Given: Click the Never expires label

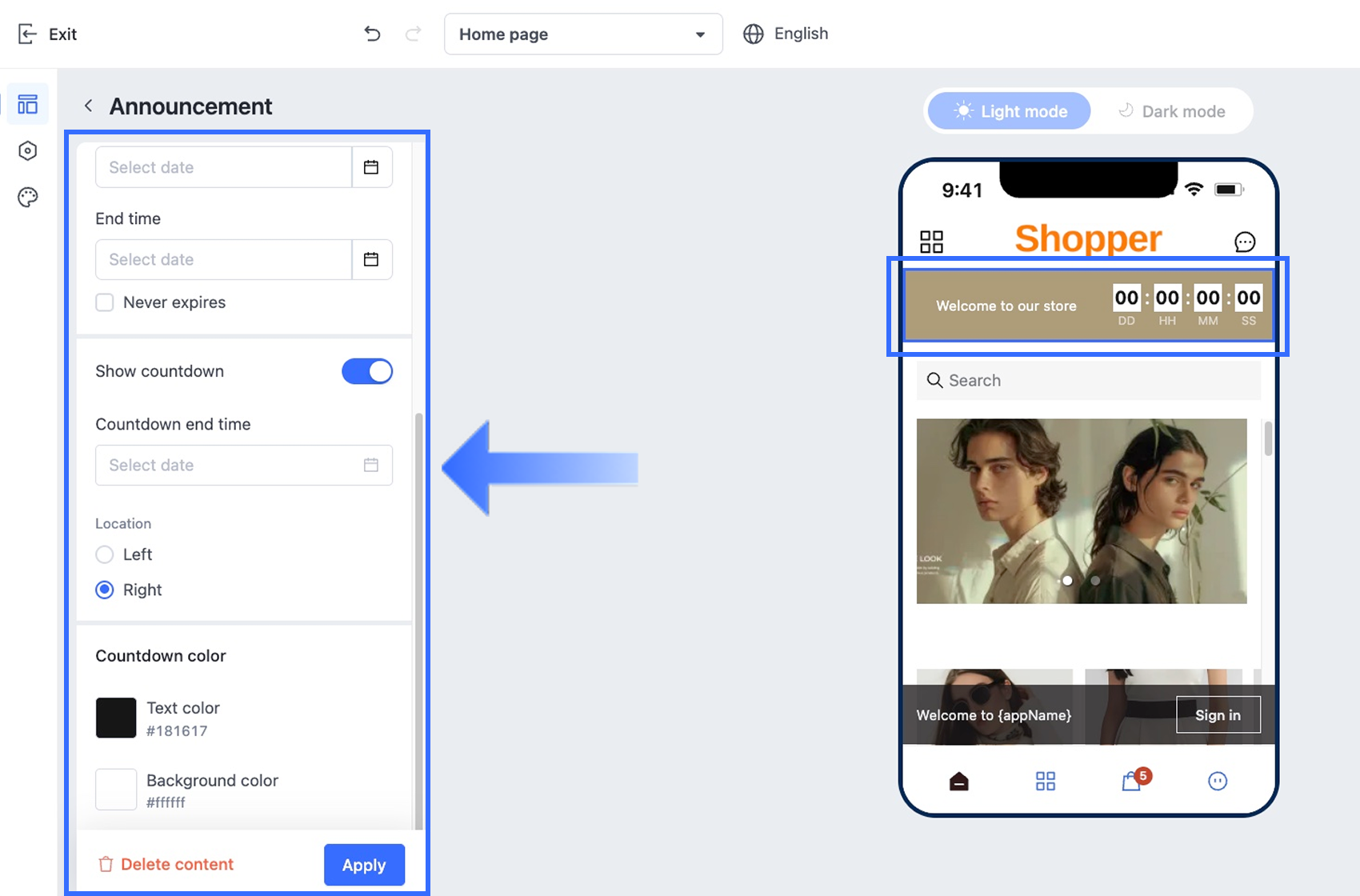Looking at the screenshot, I should click(x=174, y=302).
